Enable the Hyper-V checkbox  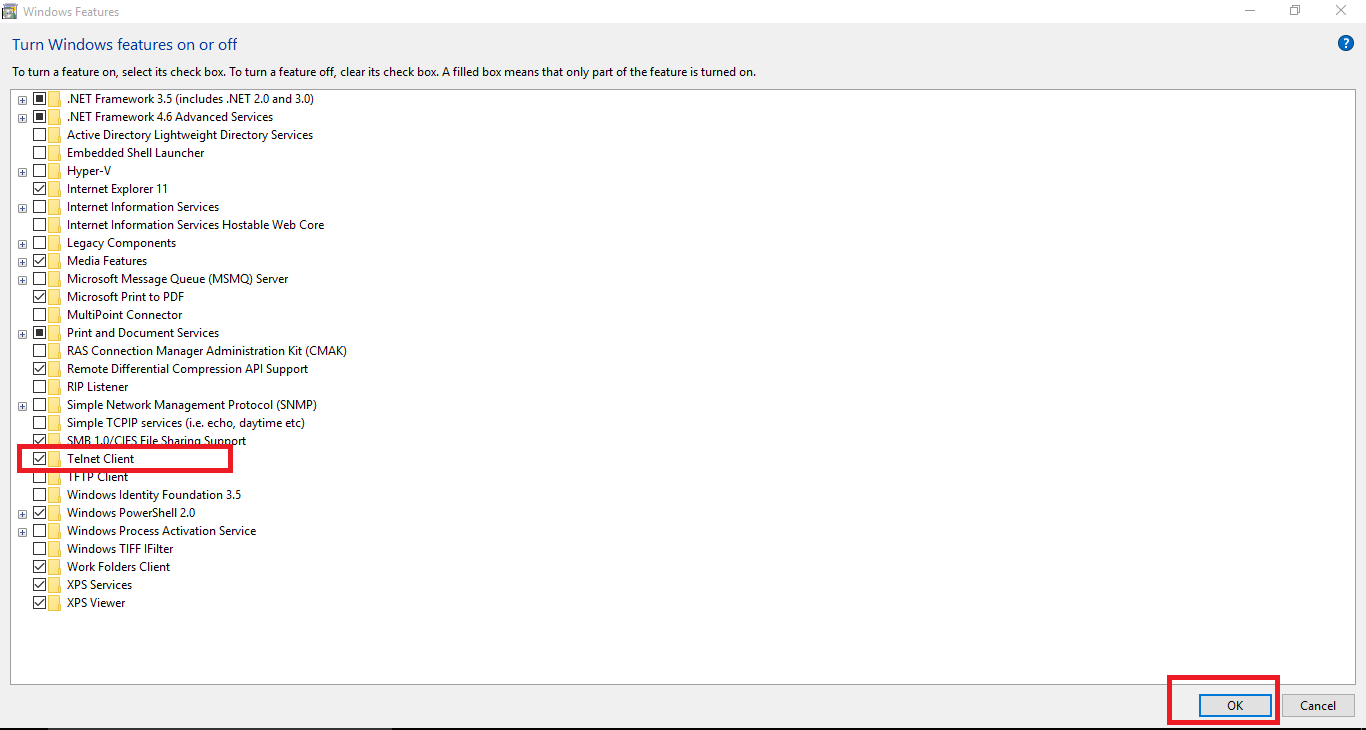point(40,171)
